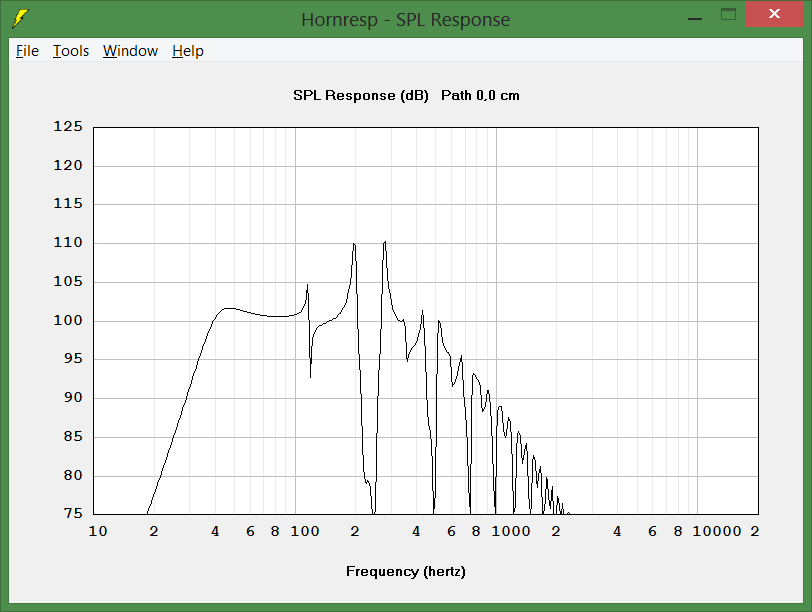Close the SPL Response window
This screenshot has width=812, height=612.
(x=774, y=14)
